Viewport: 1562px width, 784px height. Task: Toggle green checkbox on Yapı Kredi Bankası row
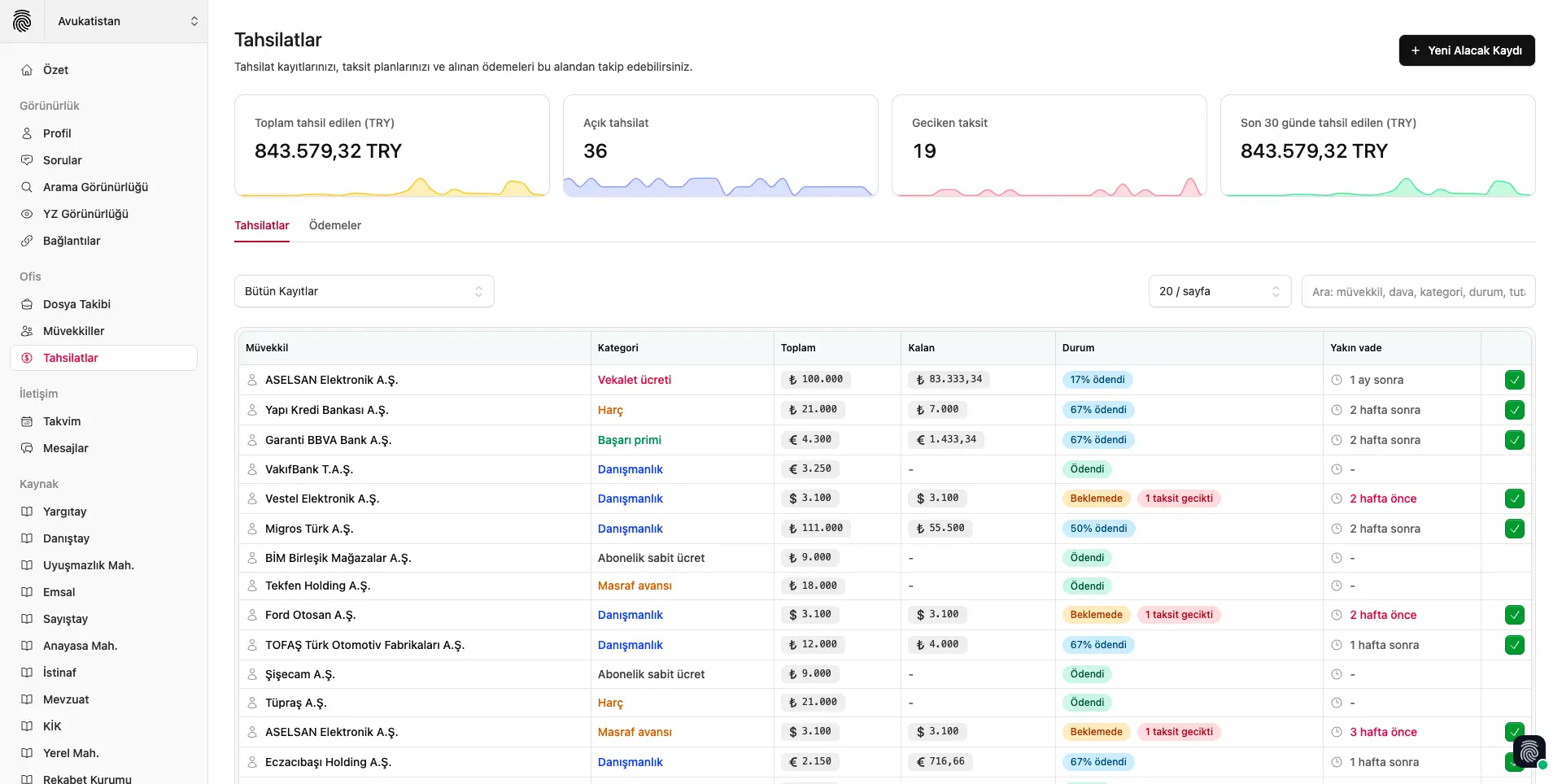1514,410
